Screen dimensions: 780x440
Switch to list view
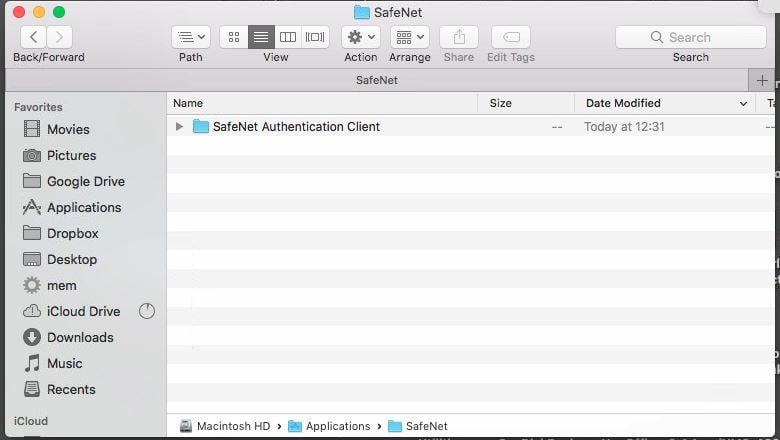261,37
